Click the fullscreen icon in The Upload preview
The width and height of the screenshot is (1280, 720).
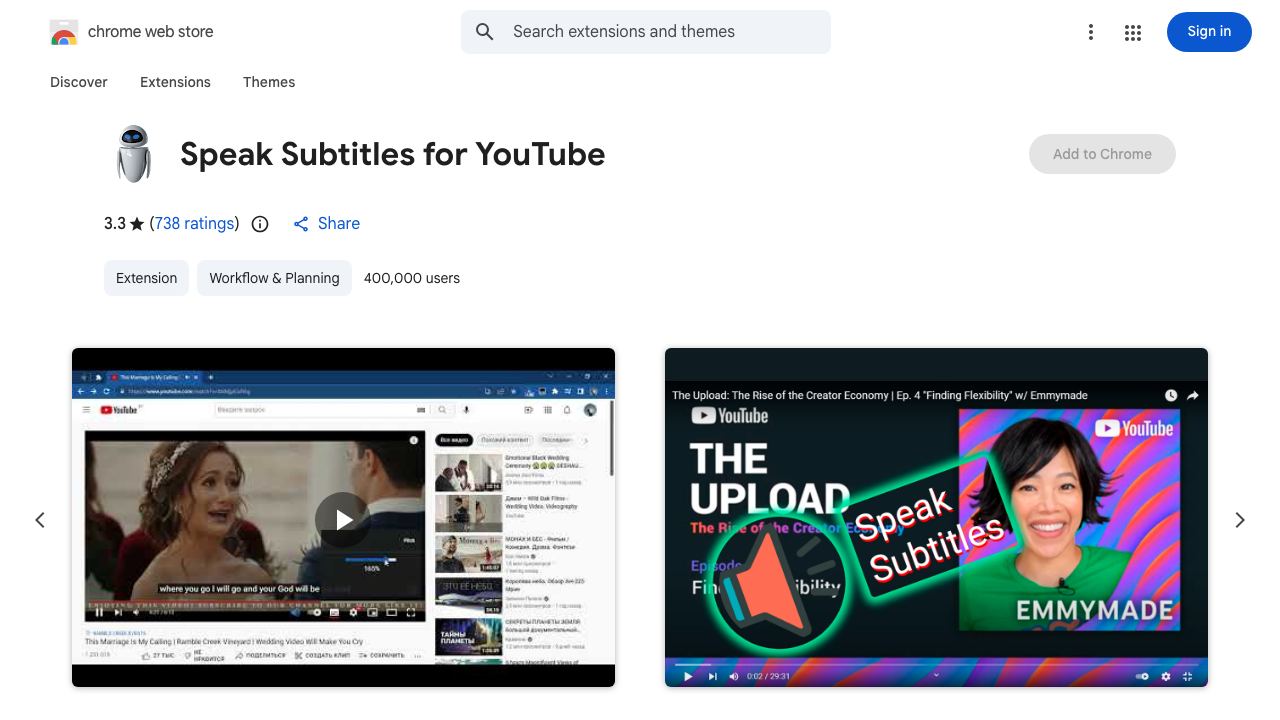click(x=1188, y=677)
